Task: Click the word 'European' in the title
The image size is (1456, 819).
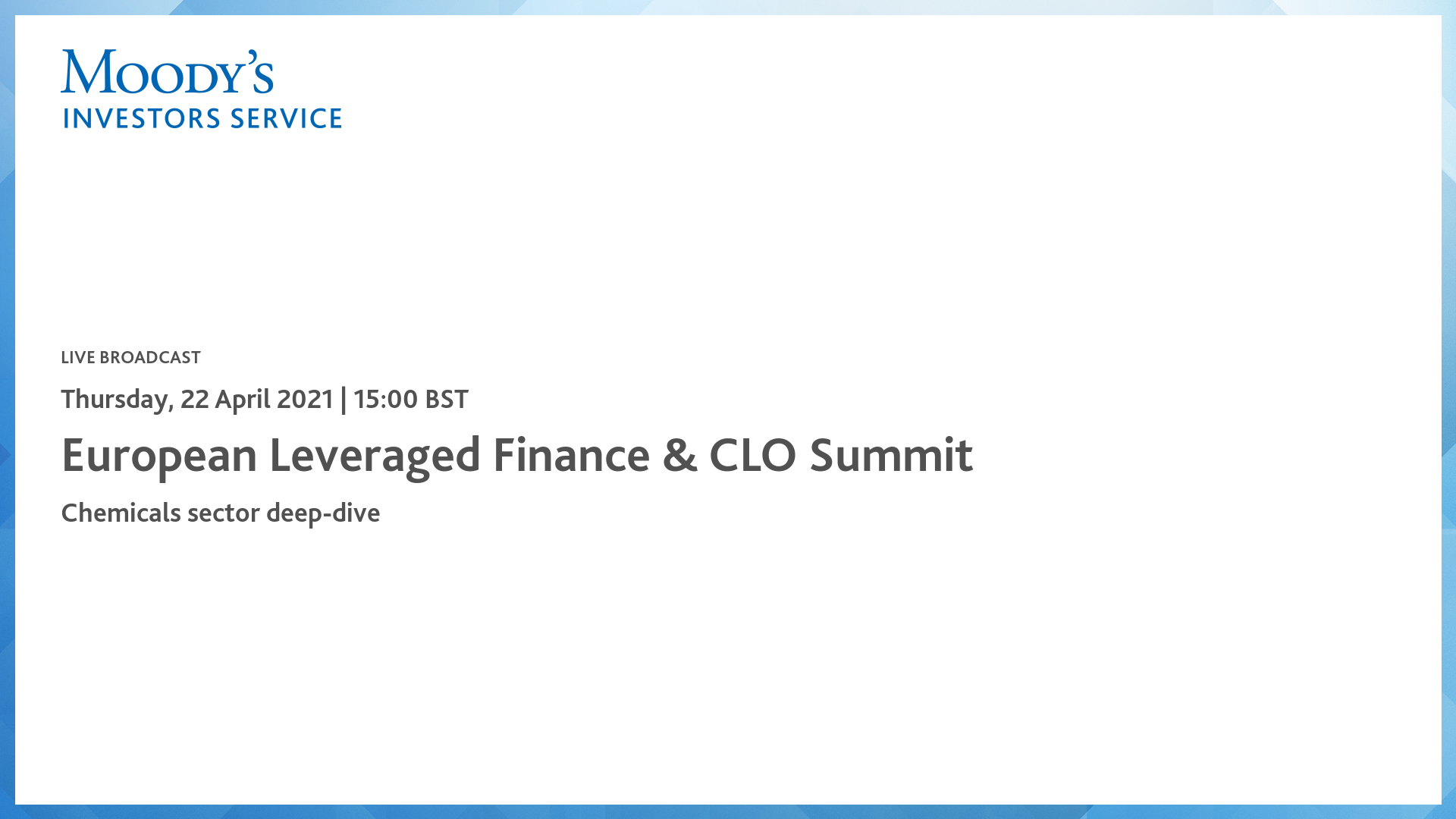Action: [x=159, y=456]
